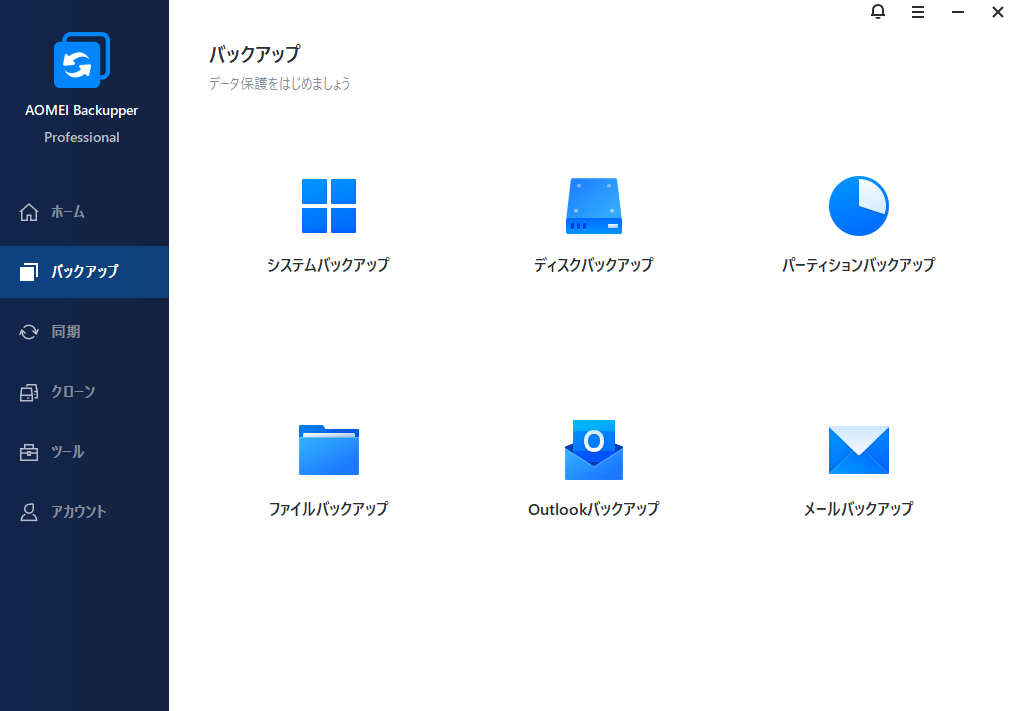The image size is (1011, 711).
Task: Open the hamburger menu icon
Action: click(918, 12)
